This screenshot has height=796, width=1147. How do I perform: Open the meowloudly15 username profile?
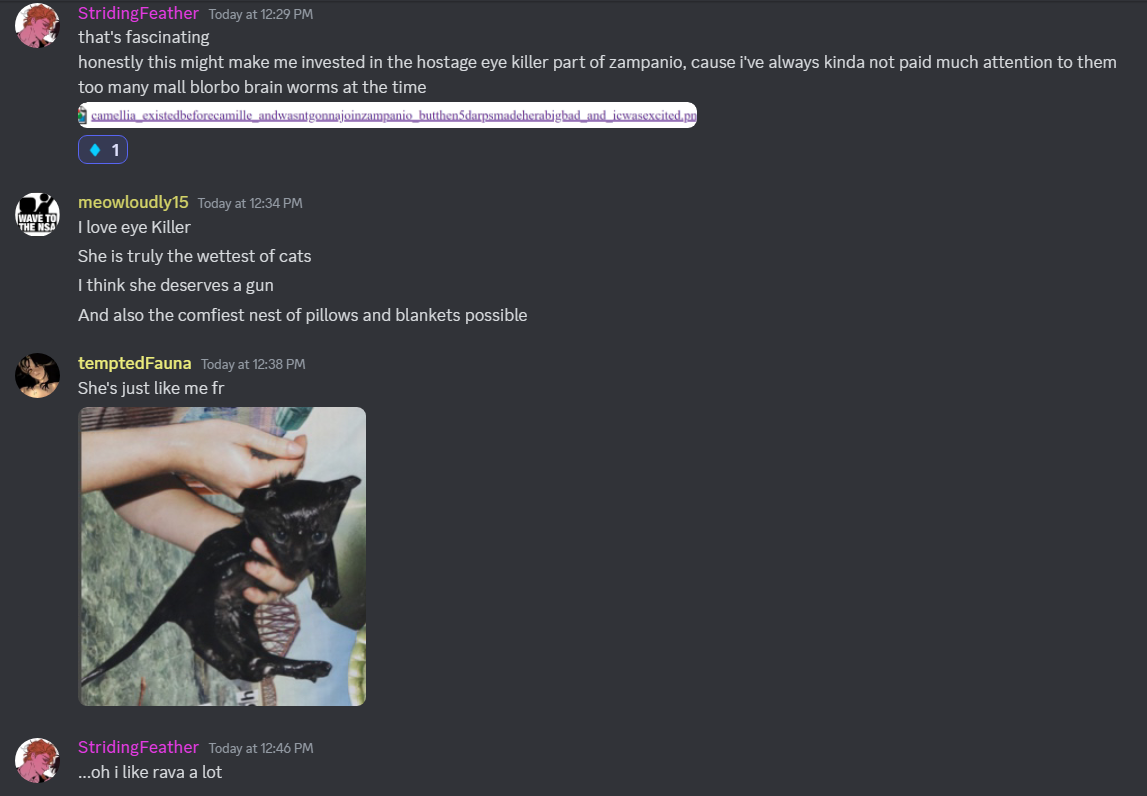[x=133, y=202]
